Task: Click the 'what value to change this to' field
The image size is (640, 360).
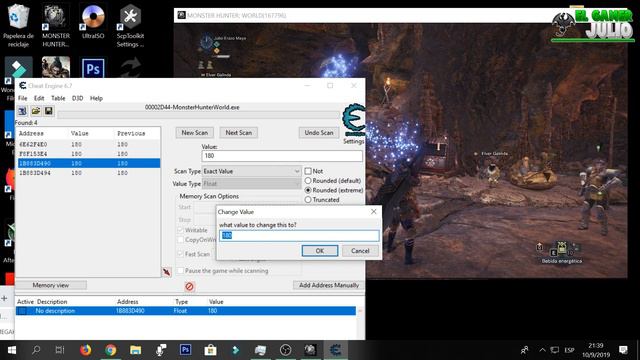Action: (x=299, y=236)
